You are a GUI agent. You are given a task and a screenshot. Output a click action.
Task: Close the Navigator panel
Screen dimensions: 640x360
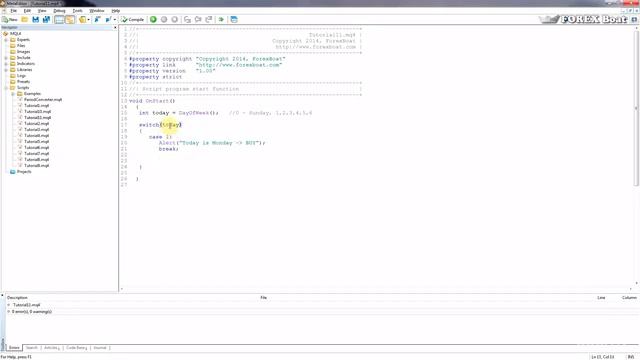click(x=115, y=27)
